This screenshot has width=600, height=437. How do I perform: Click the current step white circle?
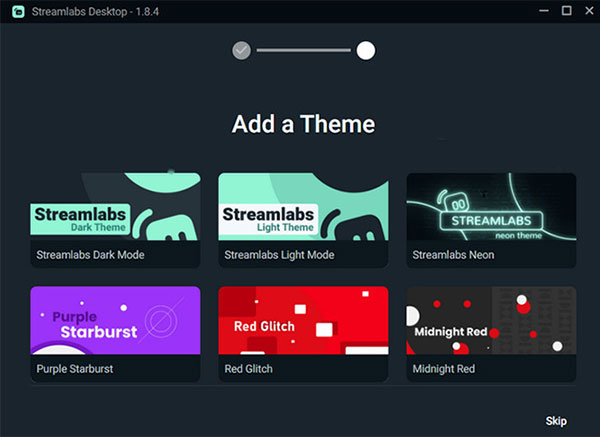[366, 51]
